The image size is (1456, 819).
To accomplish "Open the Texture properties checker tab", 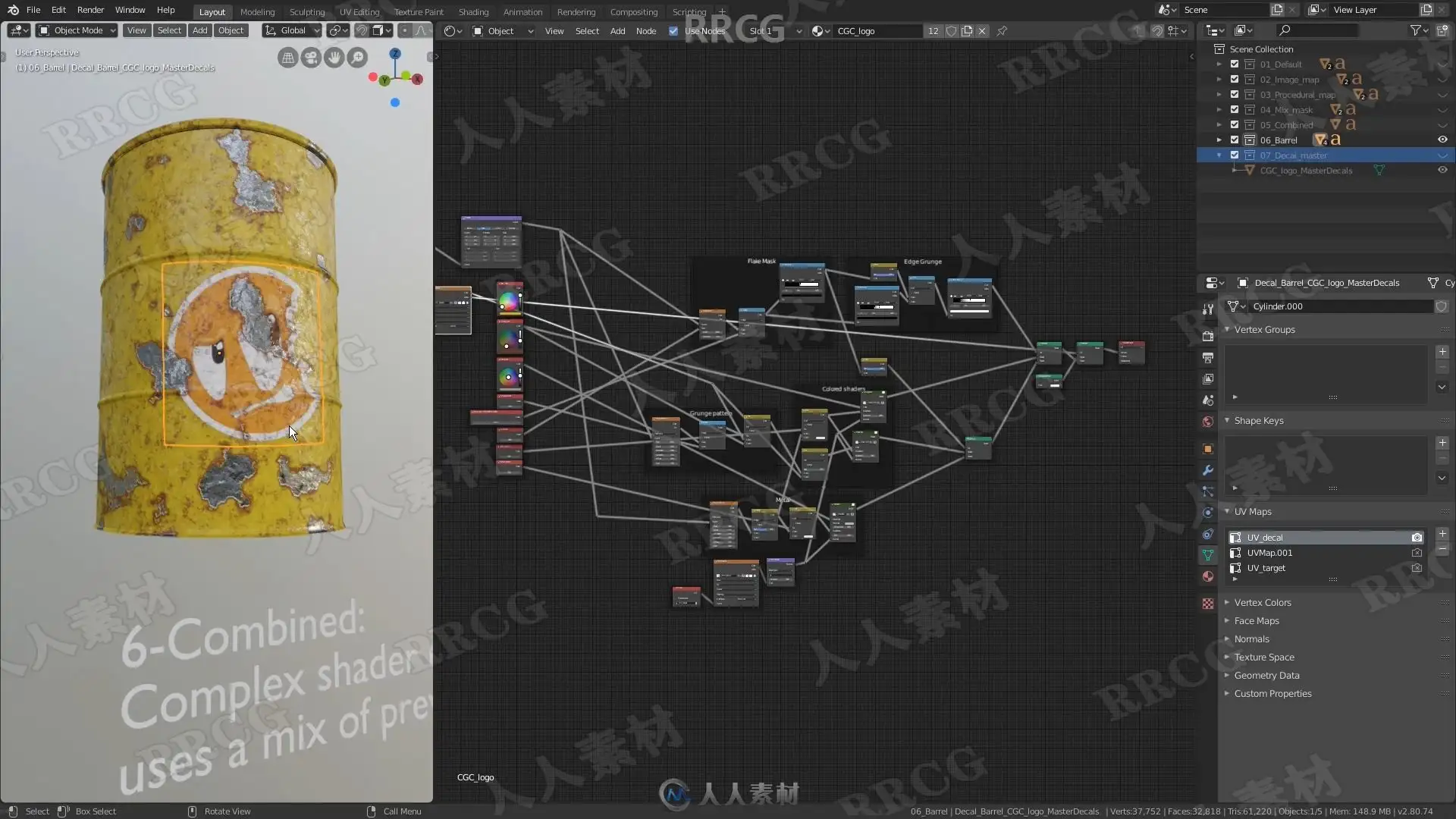I will point(1208,604).
